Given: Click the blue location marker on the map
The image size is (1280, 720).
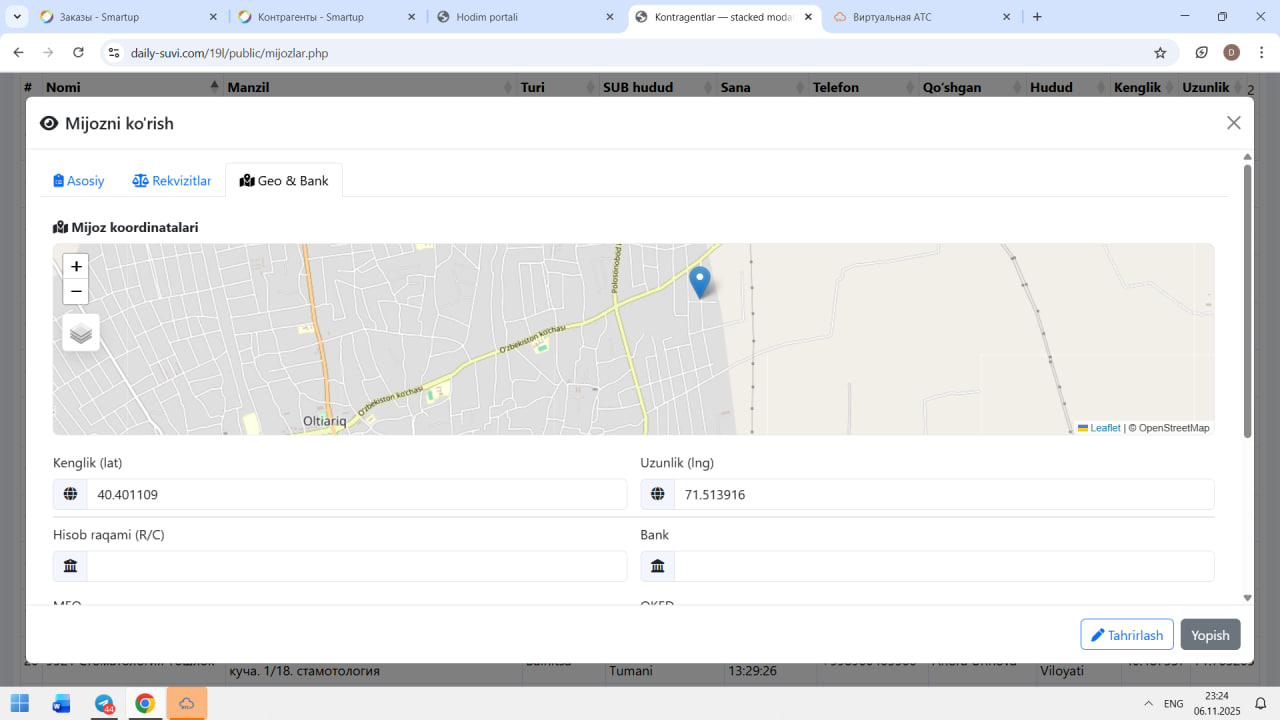Looking at the screenshot, I should 700,282.
